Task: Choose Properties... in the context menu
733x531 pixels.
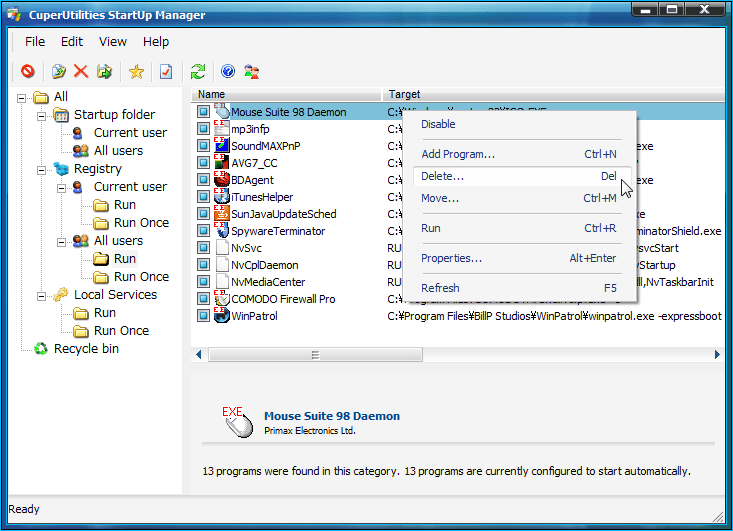Action: [x=519, y=258]
